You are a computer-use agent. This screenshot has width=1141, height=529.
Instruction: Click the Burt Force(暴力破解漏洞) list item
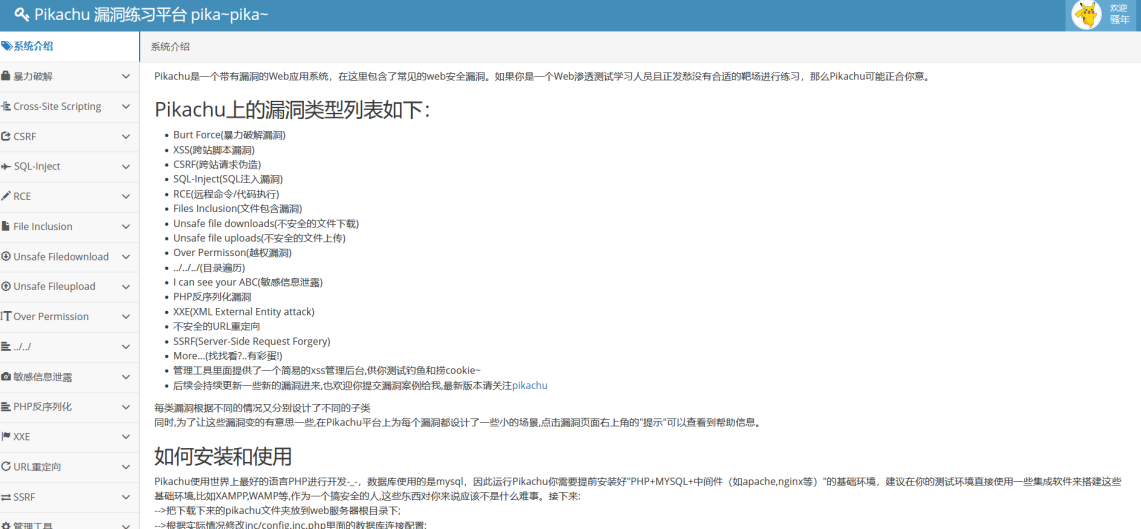[229, 135]
